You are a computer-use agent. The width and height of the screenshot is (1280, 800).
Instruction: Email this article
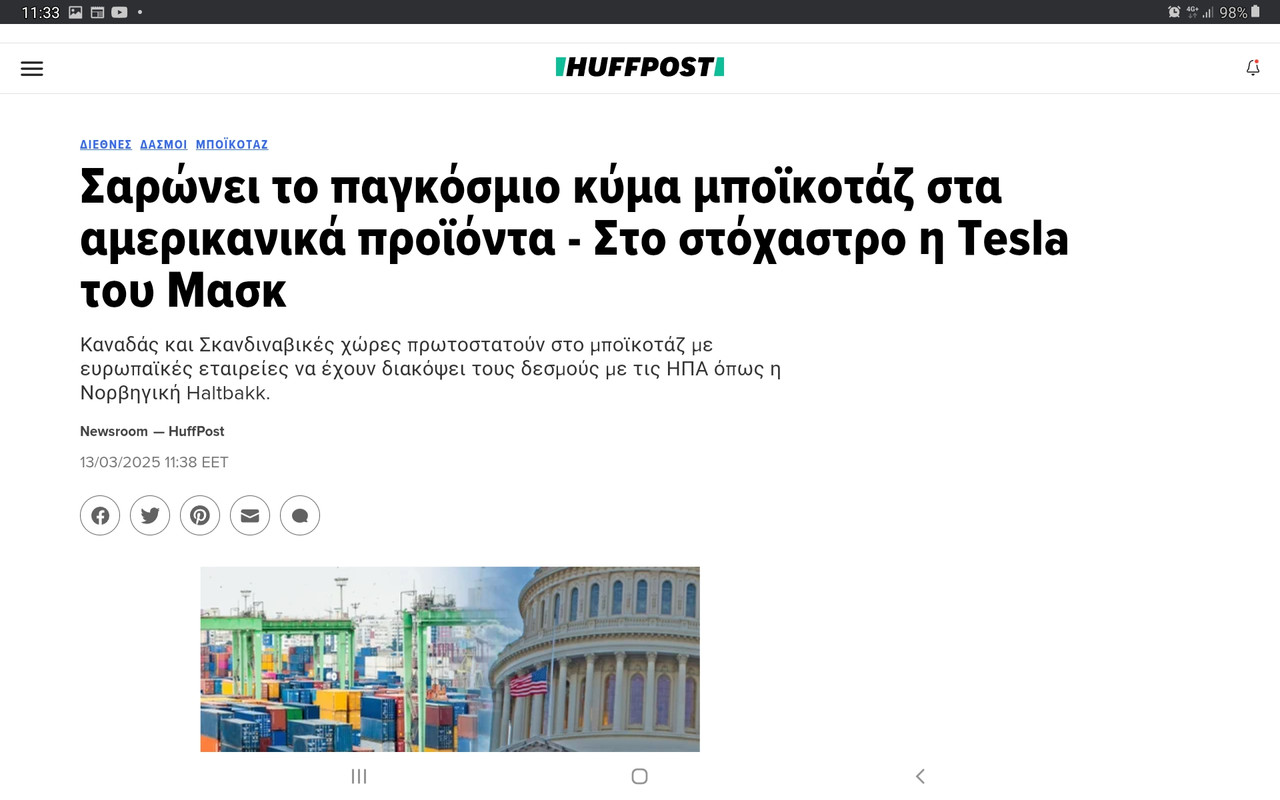pyautogui.click(x=250, y=515)
